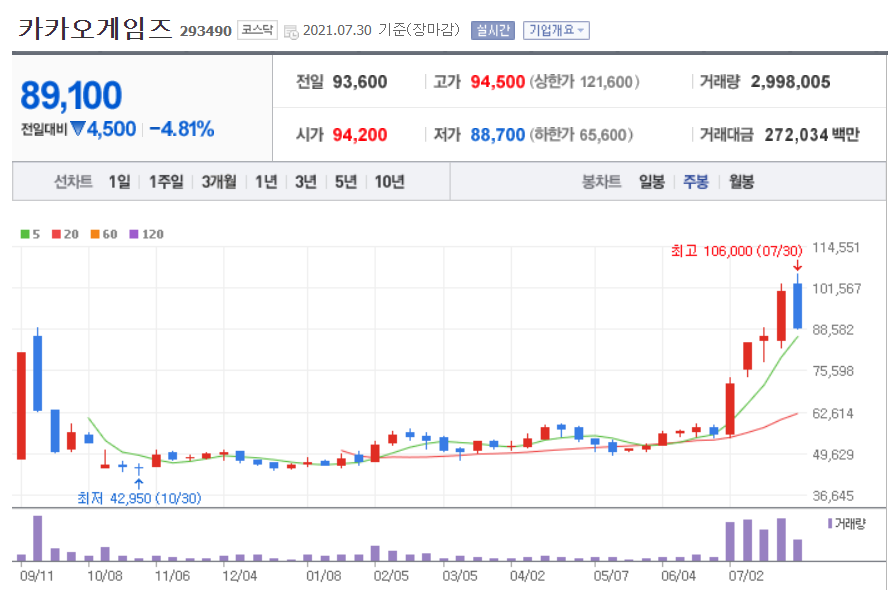Click the 시가 value 94,200
This screenshot has width=888, height=590.
tap(360, 135)
